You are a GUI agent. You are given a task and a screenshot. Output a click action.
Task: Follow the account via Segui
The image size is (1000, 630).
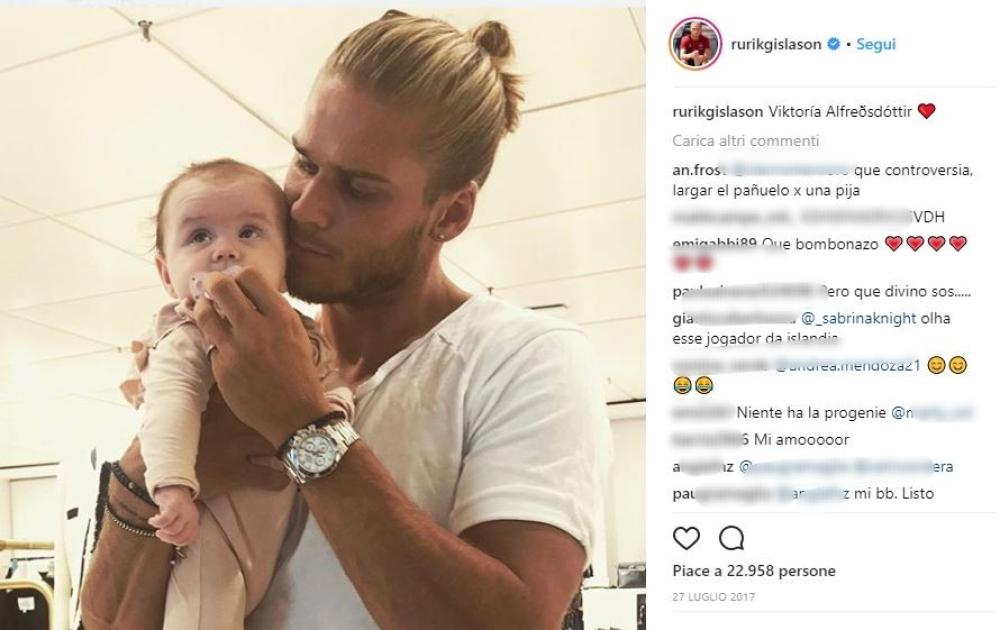(x=876, y=44)
